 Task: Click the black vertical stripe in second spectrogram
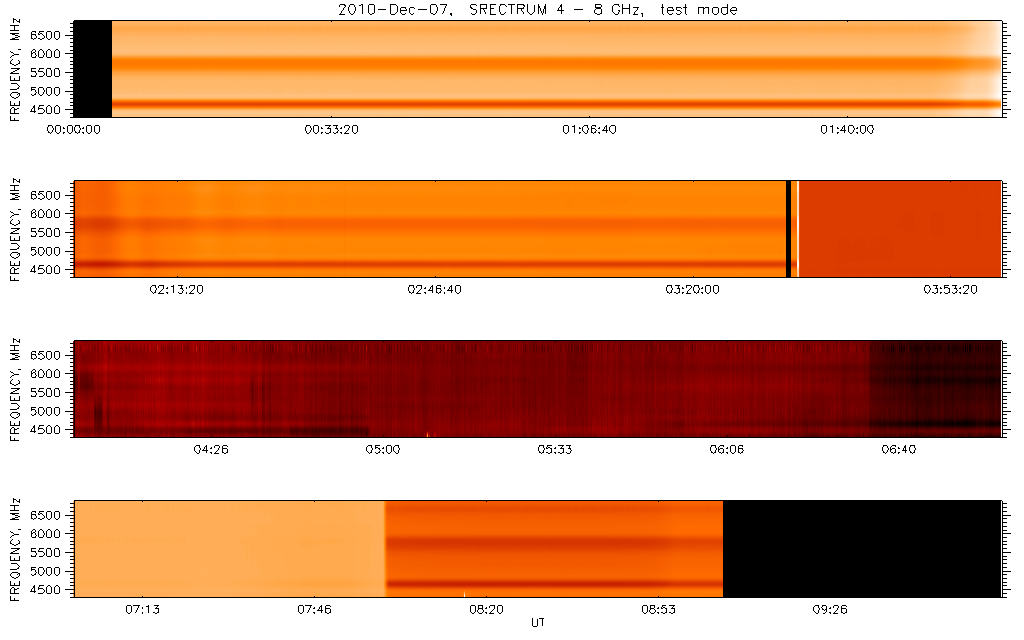(789, 228)
